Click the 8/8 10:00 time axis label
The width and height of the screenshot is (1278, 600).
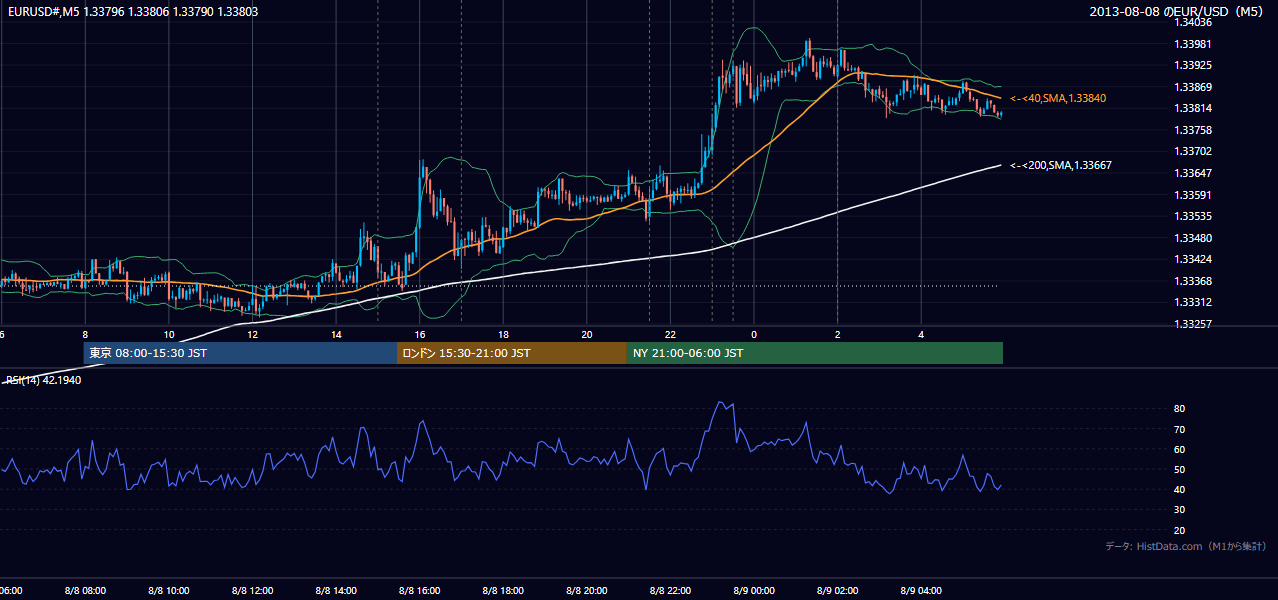(169, 590)
